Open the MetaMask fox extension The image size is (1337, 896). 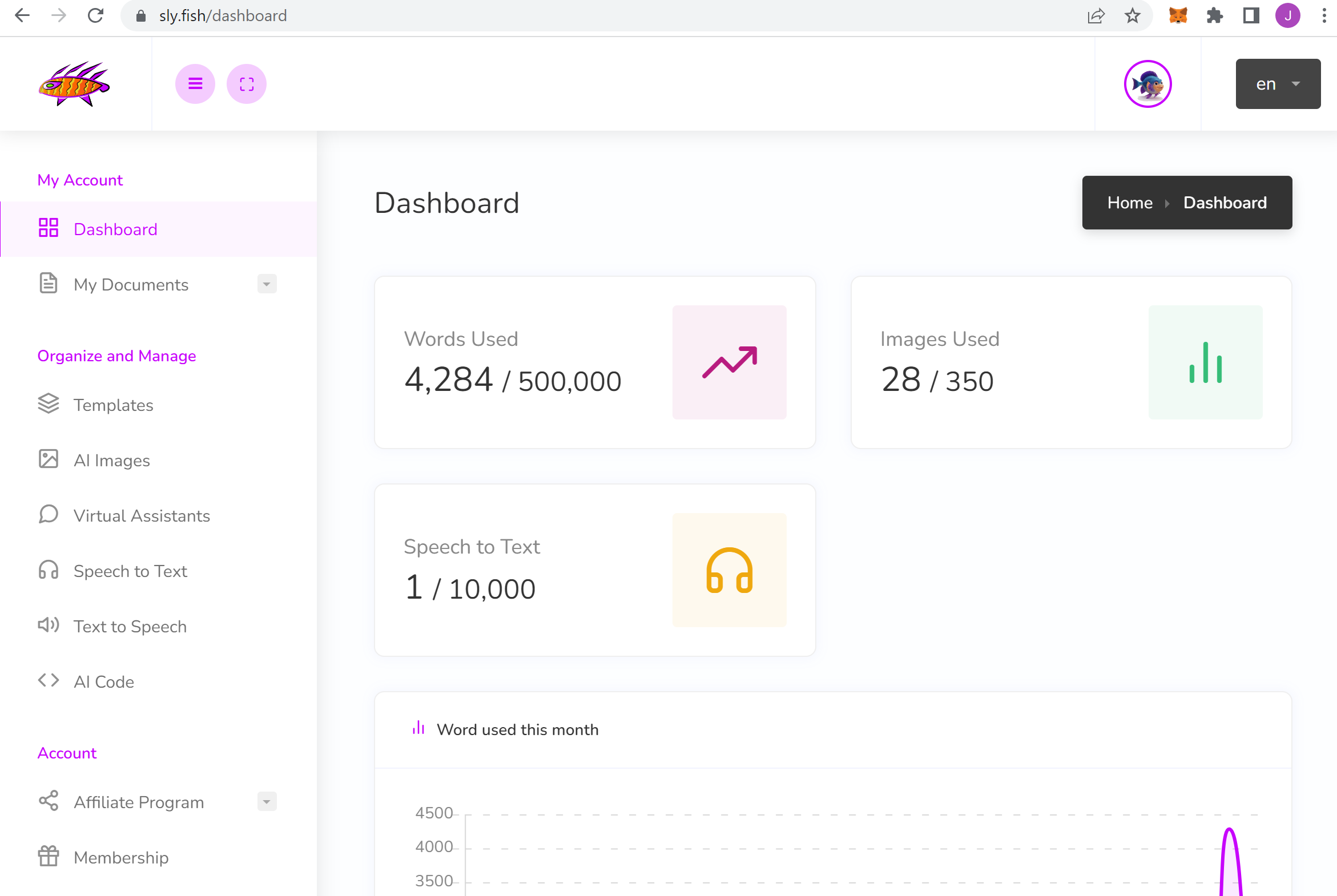[x=1178, y=15]
